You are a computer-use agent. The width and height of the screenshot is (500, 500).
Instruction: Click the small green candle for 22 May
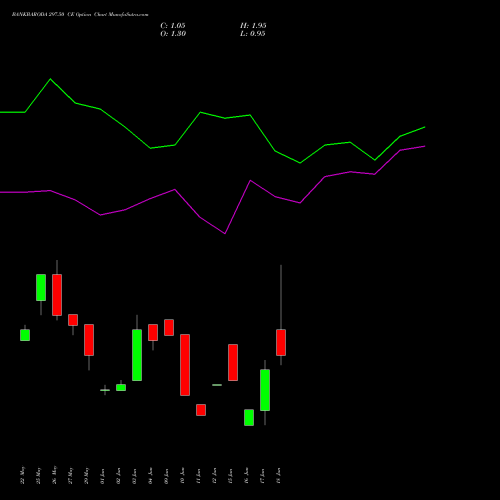pyautogui.click(x=25, y=335)
